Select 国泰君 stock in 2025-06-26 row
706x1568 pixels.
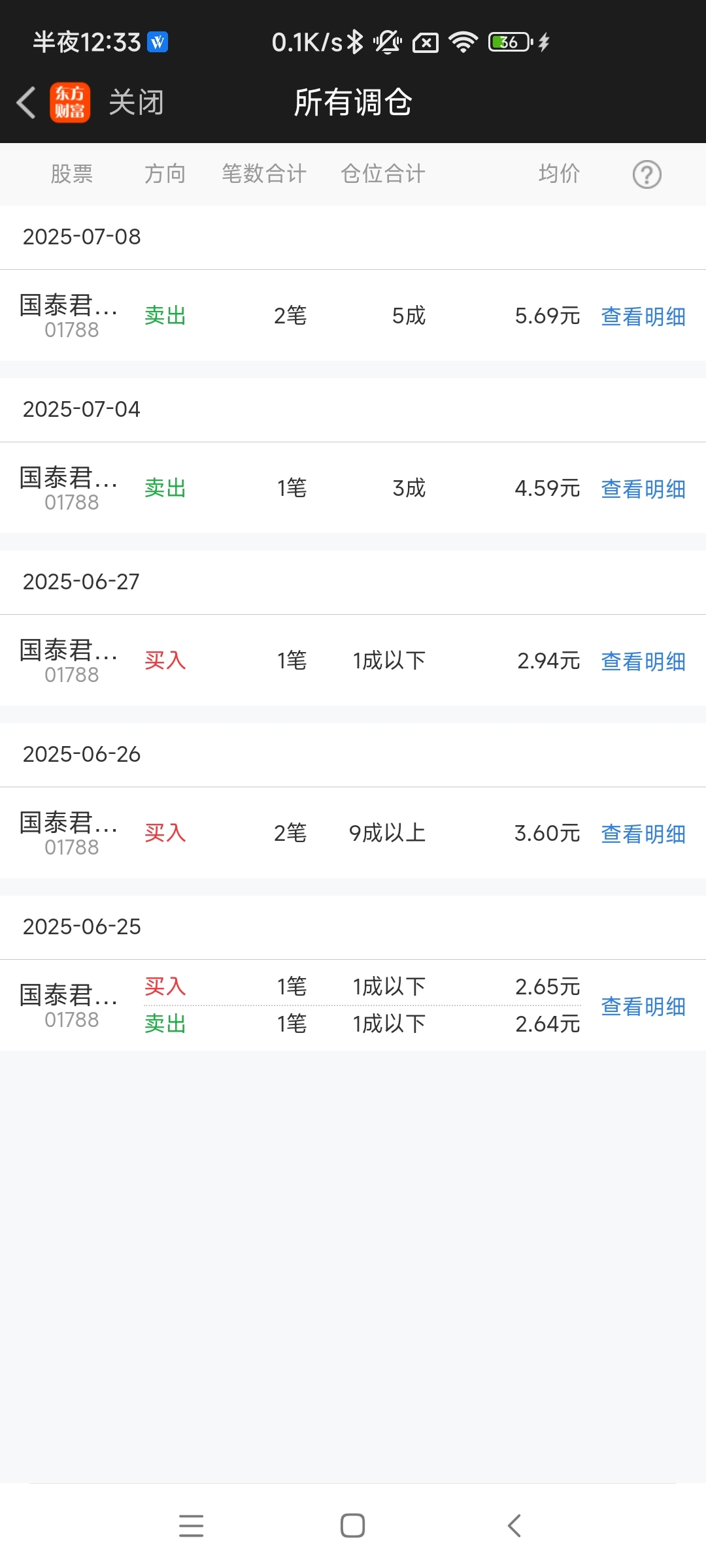69,833
